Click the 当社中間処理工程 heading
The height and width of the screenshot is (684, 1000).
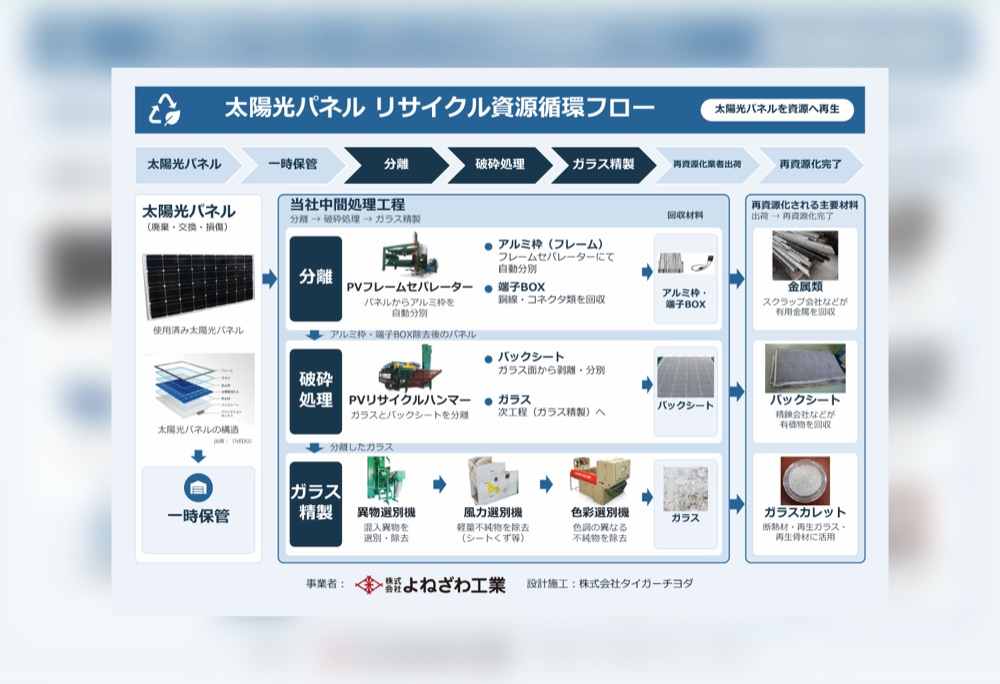(x=347, y=205)
